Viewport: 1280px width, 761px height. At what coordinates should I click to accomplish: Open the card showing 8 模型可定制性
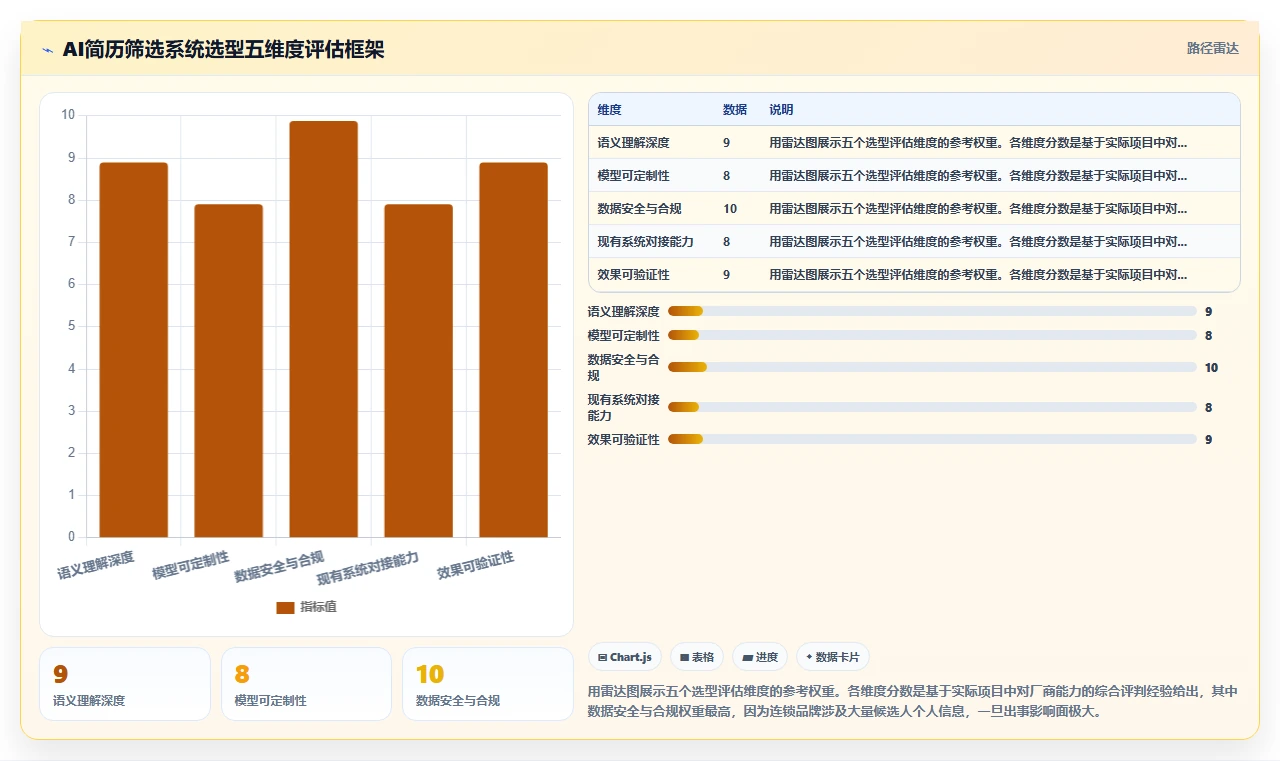(x=306, y=684)
